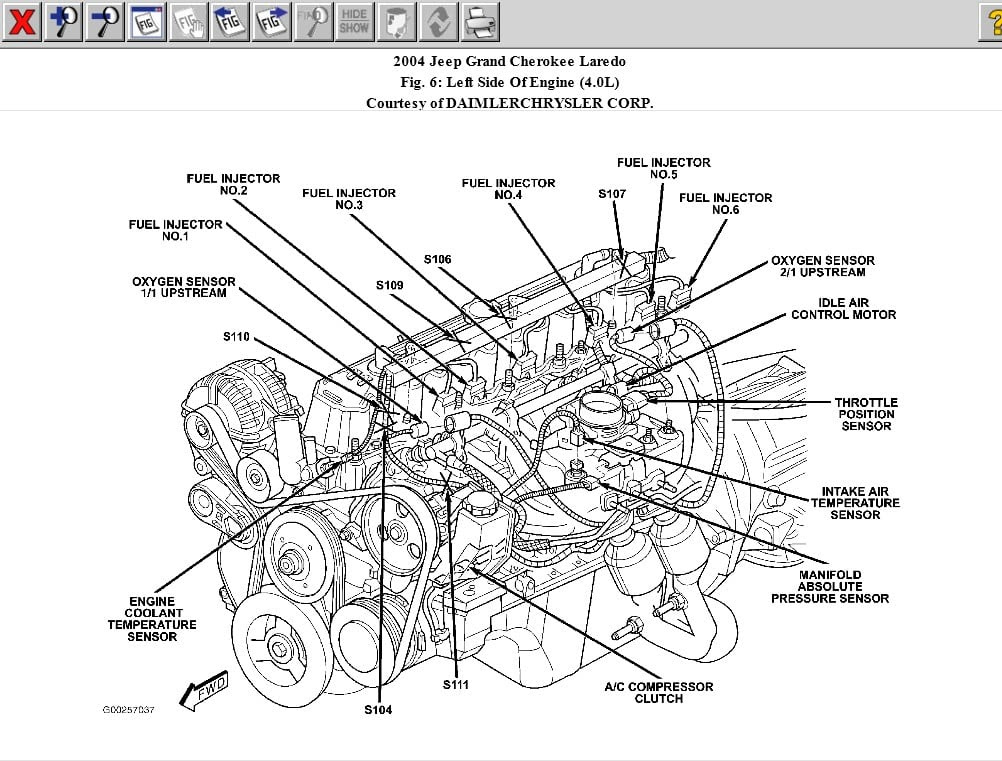Go to previous figure

pos(229,22)
